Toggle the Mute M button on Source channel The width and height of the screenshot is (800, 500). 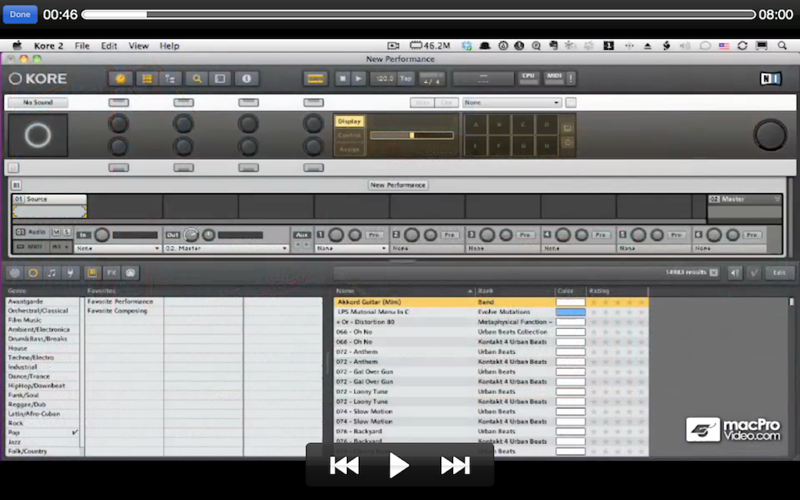pos(57,232)
